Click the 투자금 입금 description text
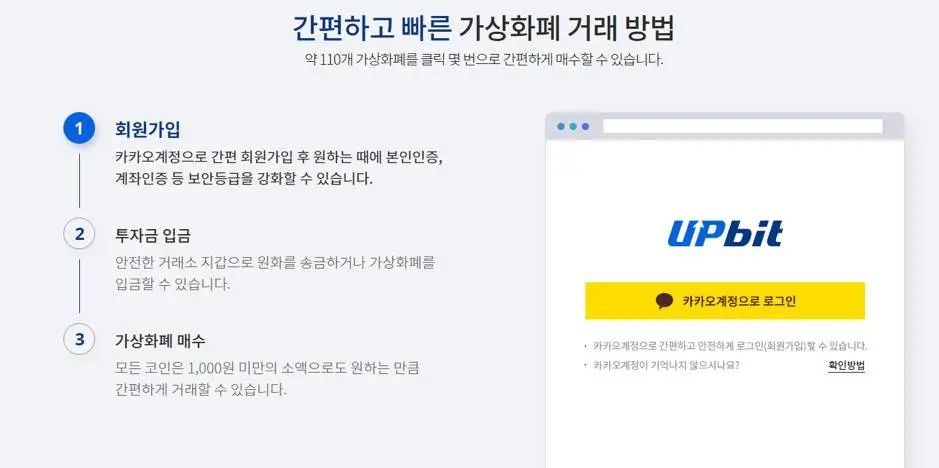This screenshot has width=939, height=468. tap(275, 273)
